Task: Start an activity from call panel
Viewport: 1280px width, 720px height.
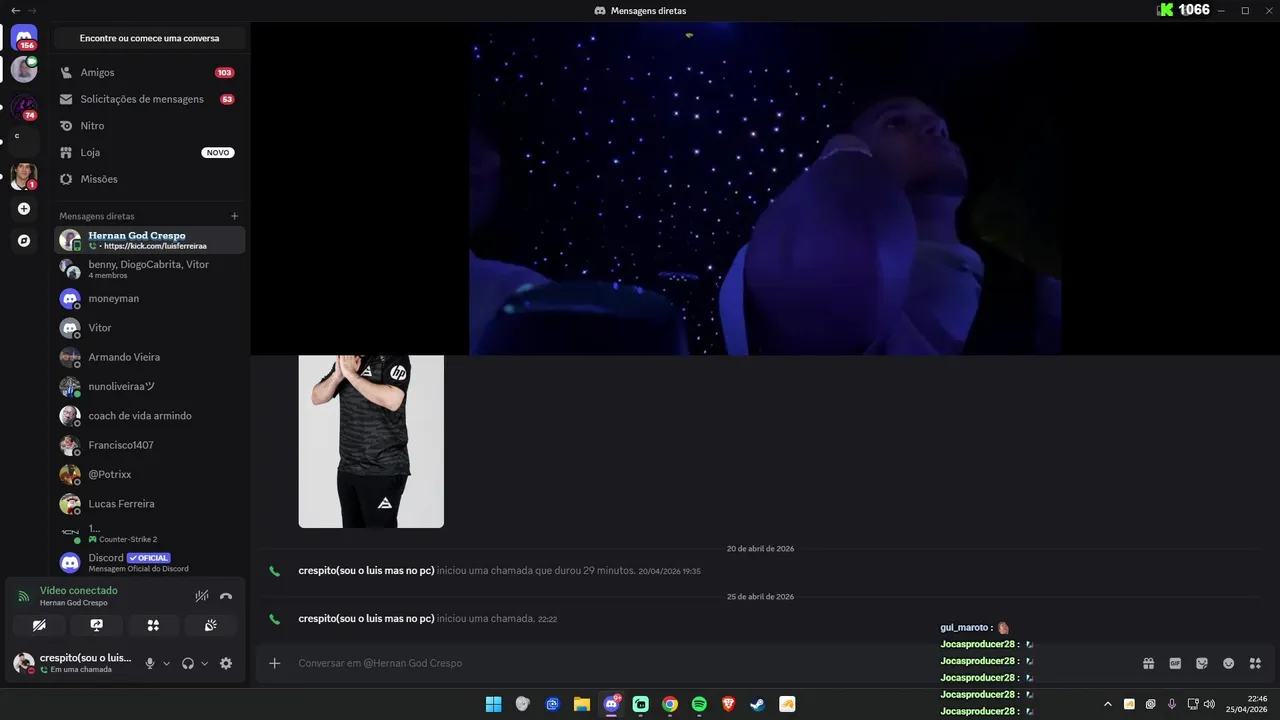Action: pos(153,625)
